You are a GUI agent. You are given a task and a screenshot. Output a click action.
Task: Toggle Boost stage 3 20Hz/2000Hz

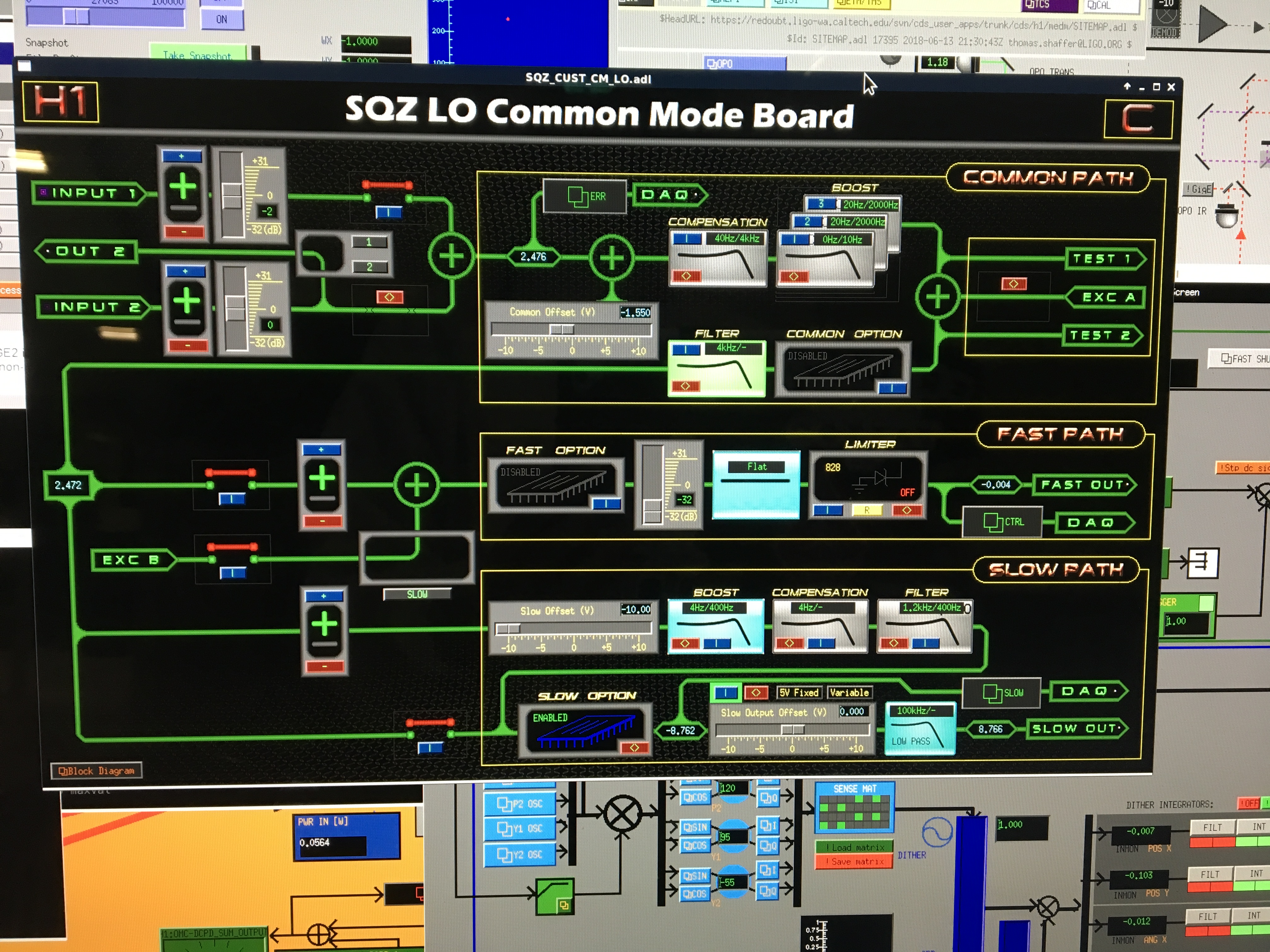point(821,204)
